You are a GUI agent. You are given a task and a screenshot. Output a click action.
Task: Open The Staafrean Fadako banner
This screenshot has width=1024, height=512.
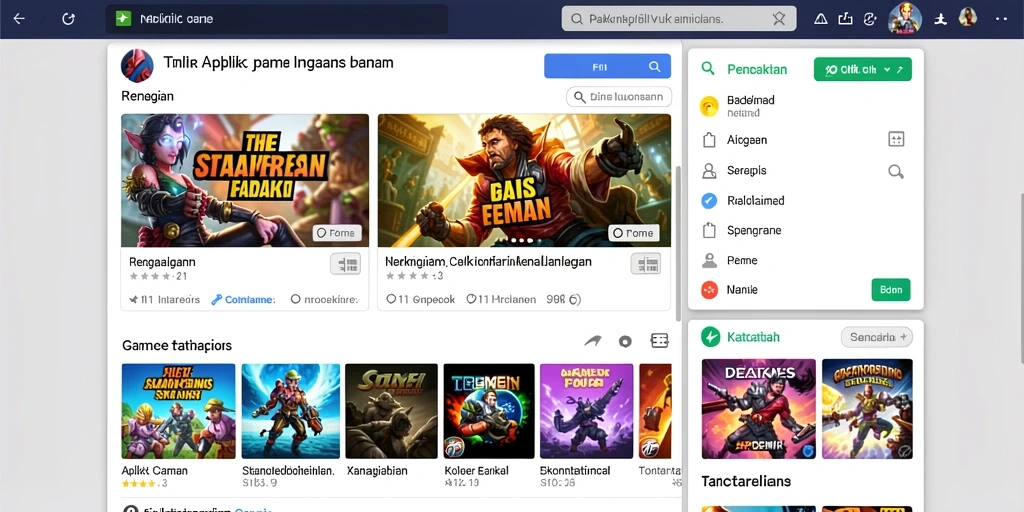pyautogui.click(x=245, y=180)
